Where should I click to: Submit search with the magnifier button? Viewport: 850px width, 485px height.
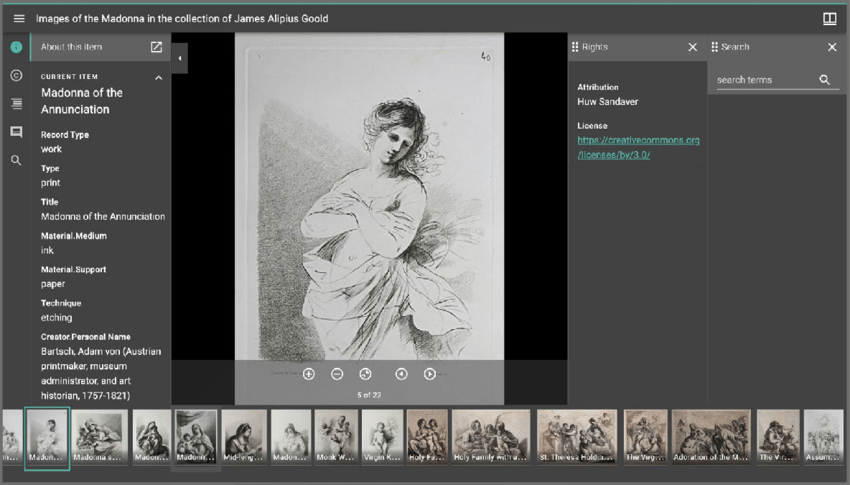[825, 80]
